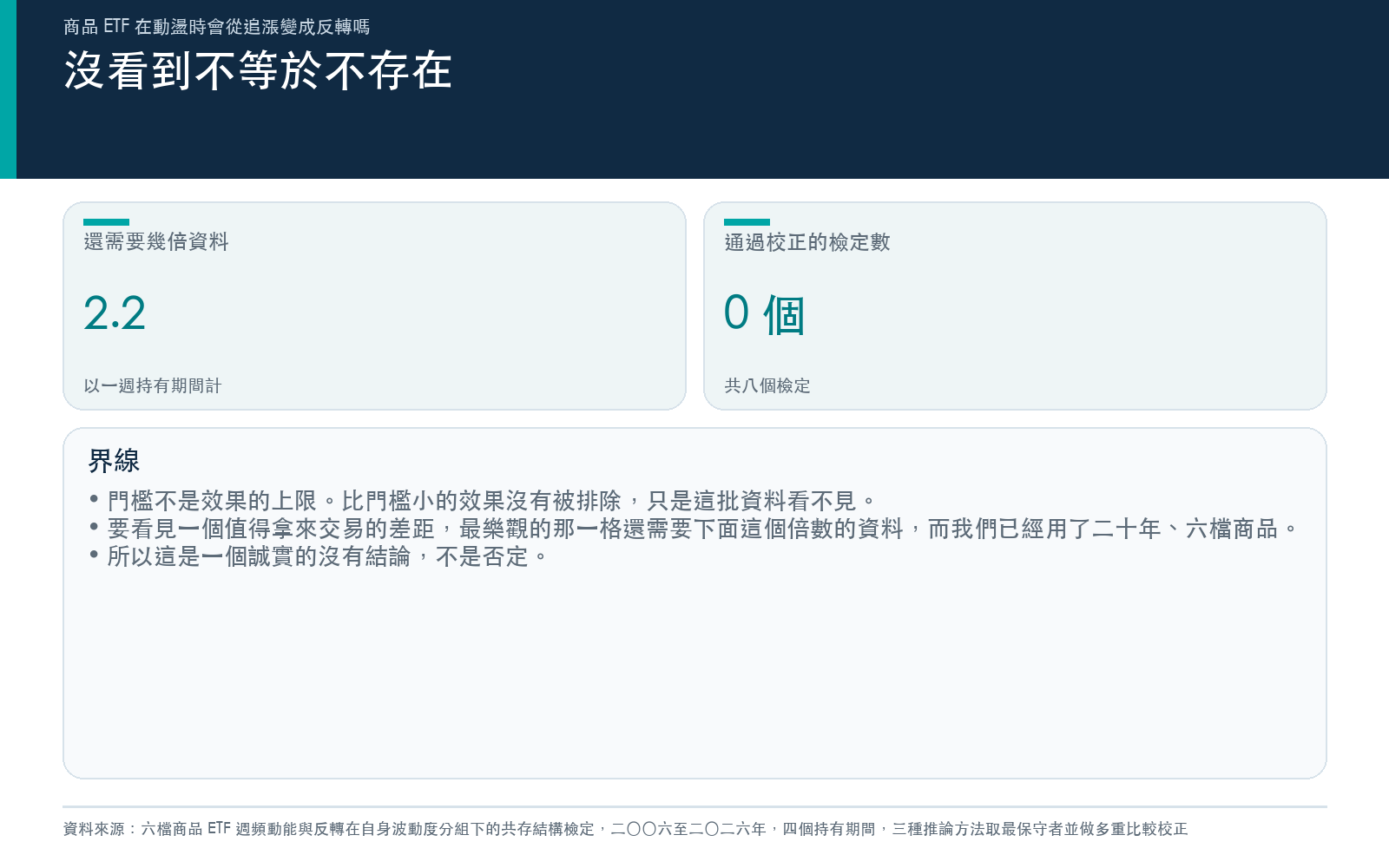
Task: Select the bullet beginning '所以這是一個誠實的沒有結論'
Action: 319,556
